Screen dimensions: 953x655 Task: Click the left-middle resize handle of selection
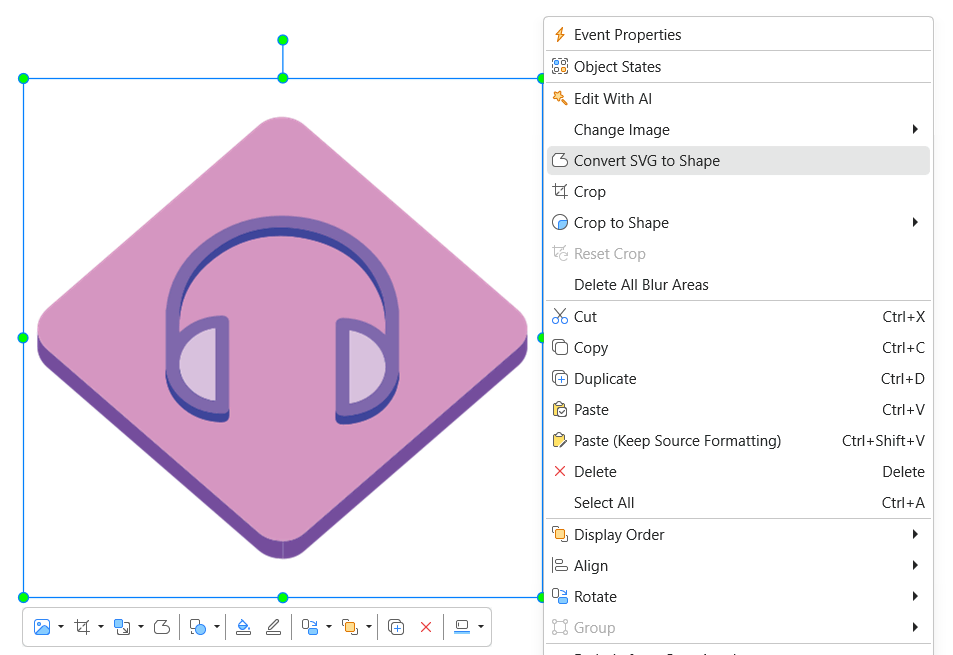pos(23,338)
